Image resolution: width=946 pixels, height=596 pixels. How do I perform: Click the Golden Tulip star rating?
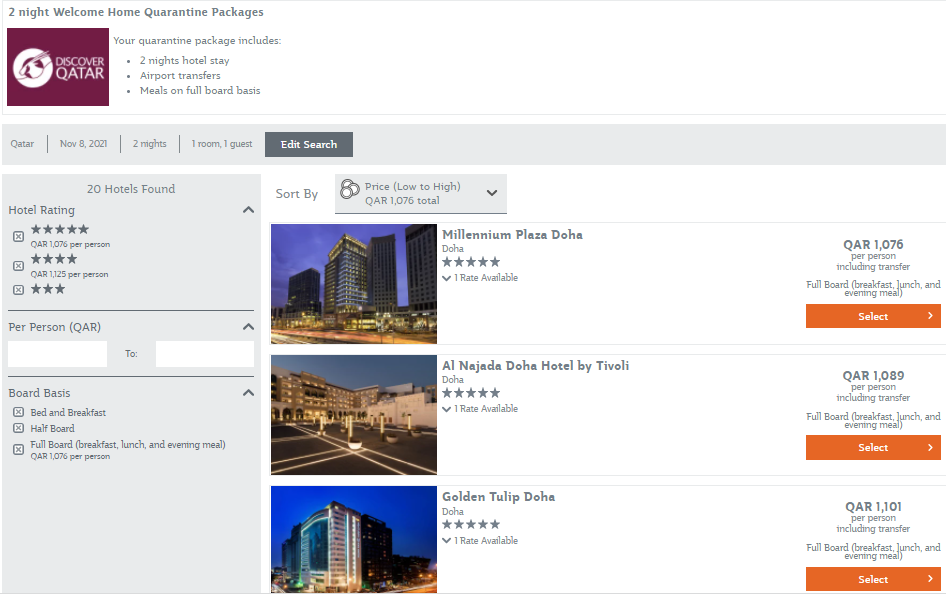click(471, 525)
